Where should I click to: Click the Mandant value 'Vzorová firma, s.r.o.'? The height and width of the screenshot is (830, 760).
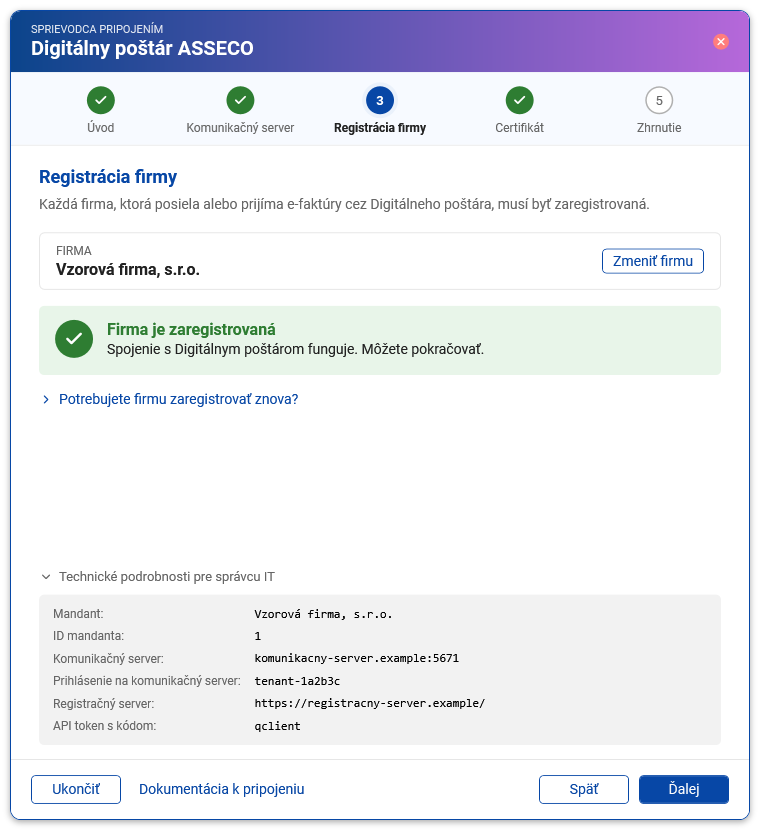[323, 614]
